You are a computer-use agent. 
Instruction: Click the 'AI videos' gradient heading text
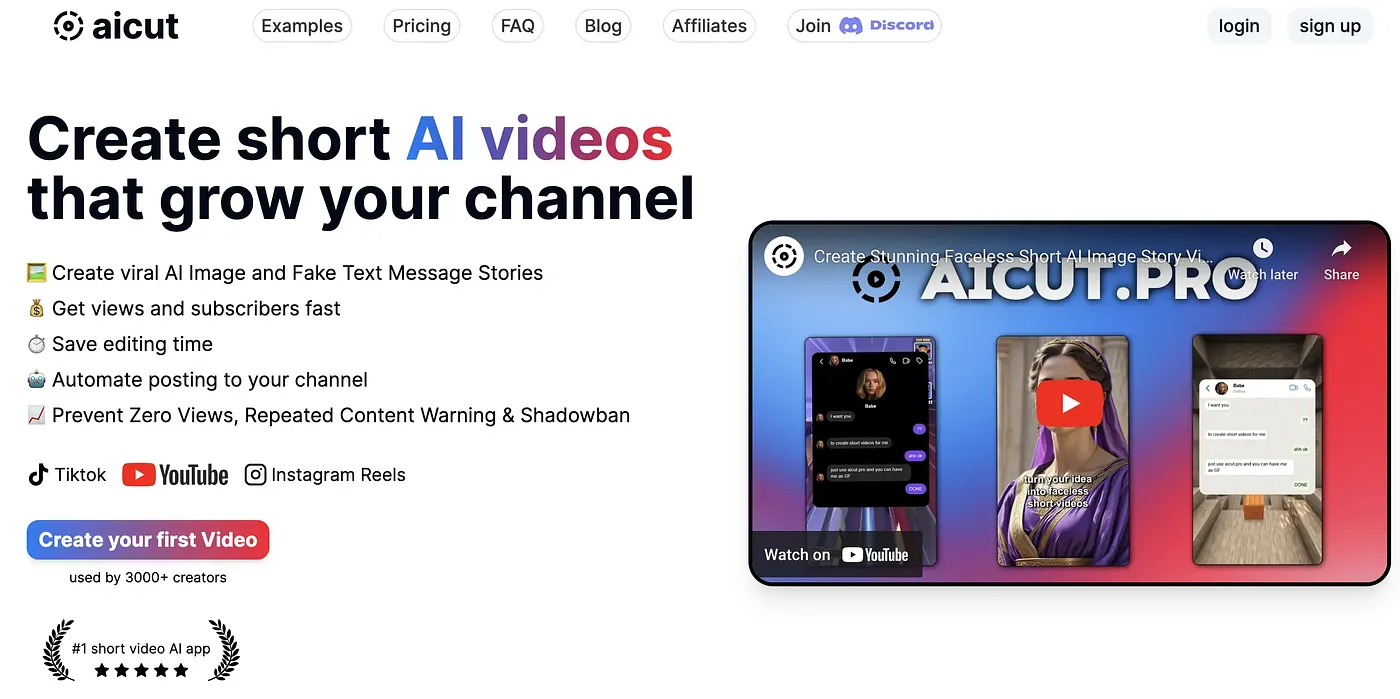pos(539,138)
